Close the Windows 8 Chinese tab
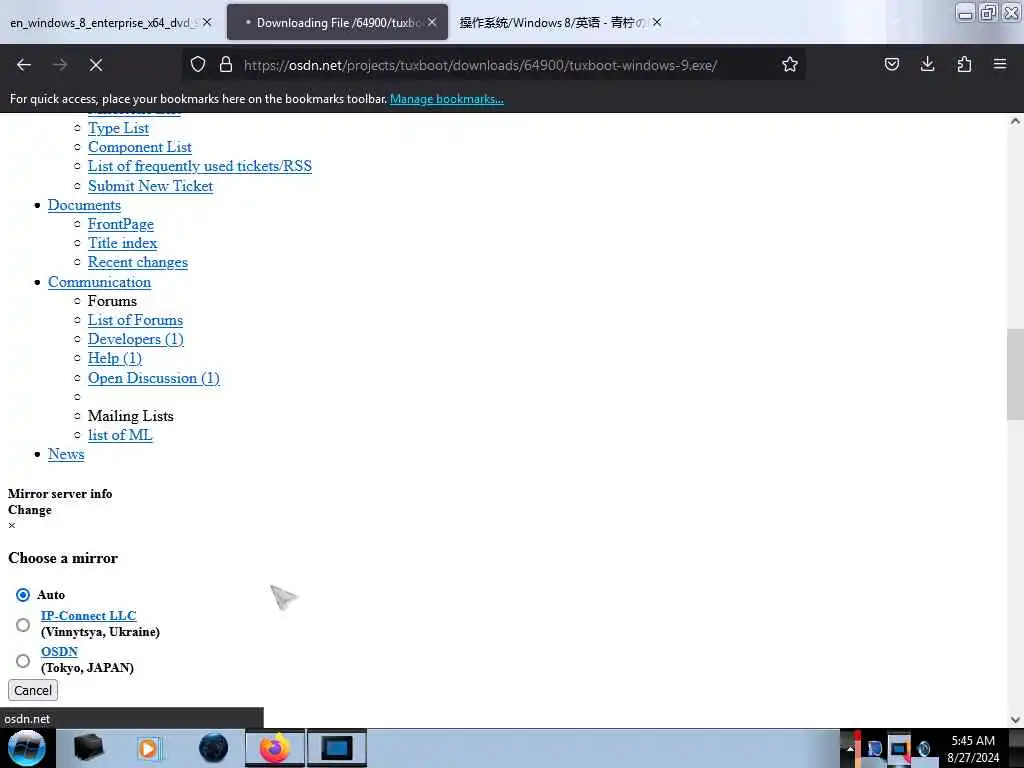1024x768 pixels. tap(657, 22)
